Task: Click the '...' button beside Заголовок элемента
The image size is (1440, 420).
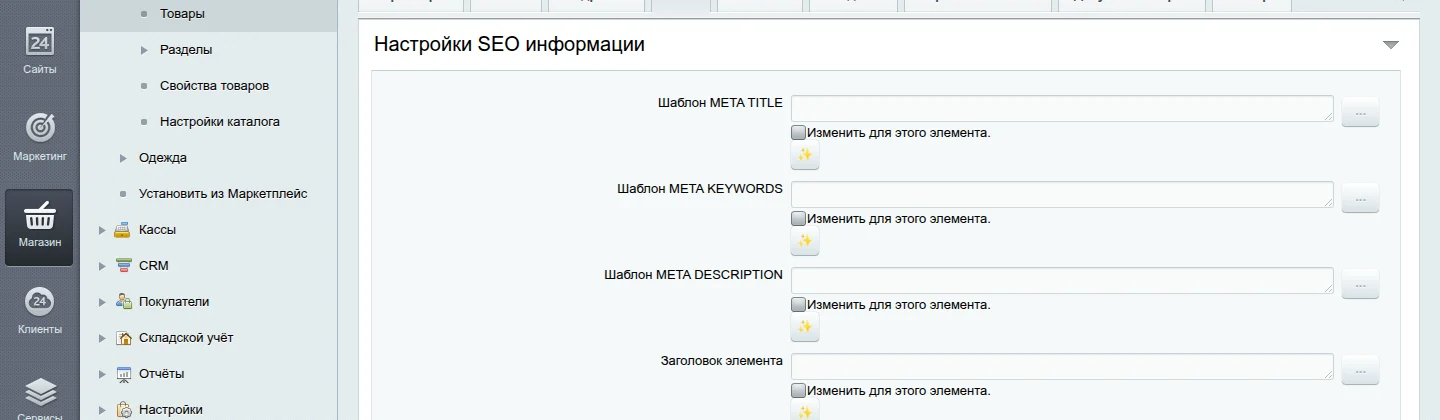Action: pos(1360,371)
